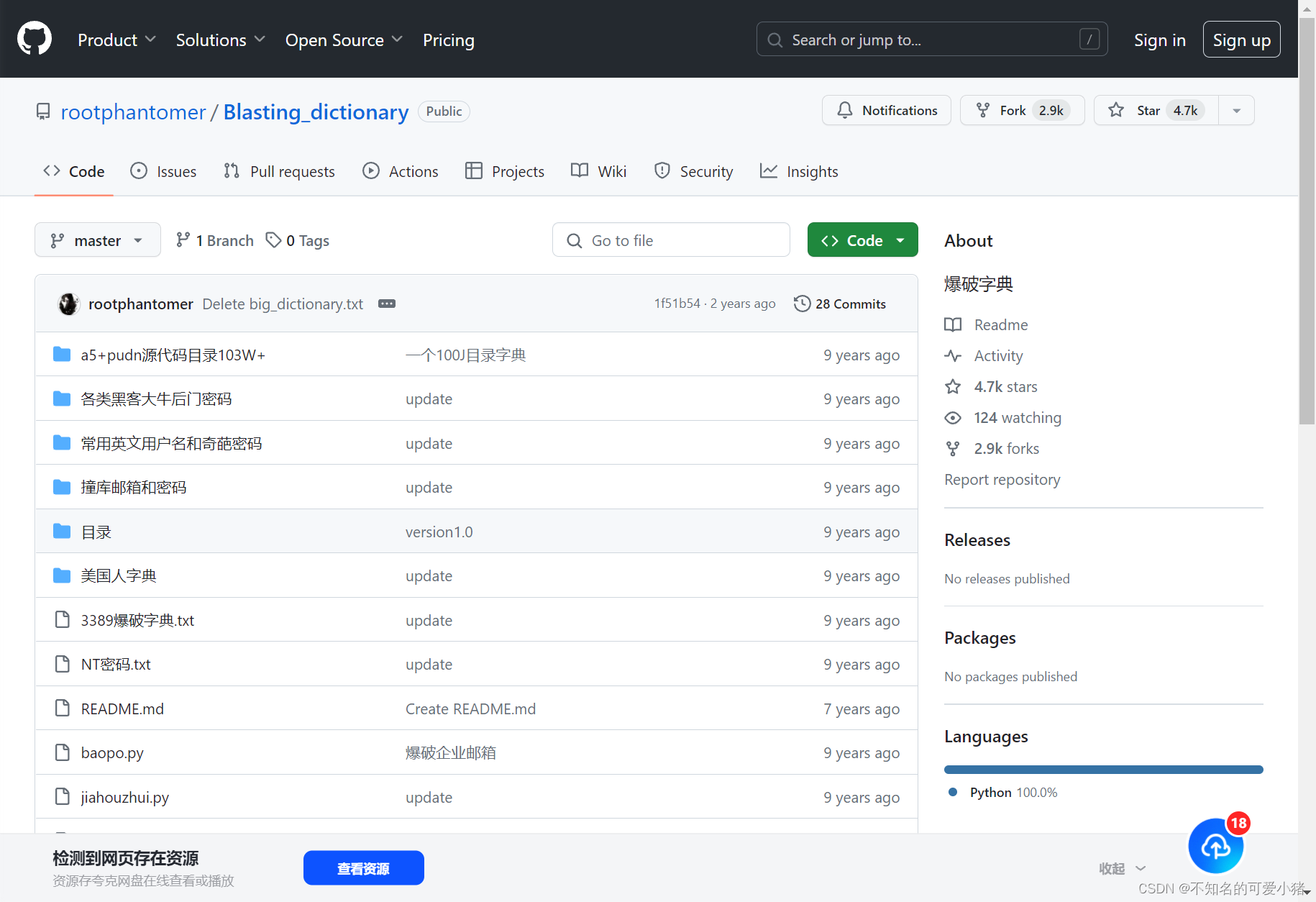Screen dimensions: 1316x902
Task: Click the tag icon by 0 Tags
Action: (273, 240)
